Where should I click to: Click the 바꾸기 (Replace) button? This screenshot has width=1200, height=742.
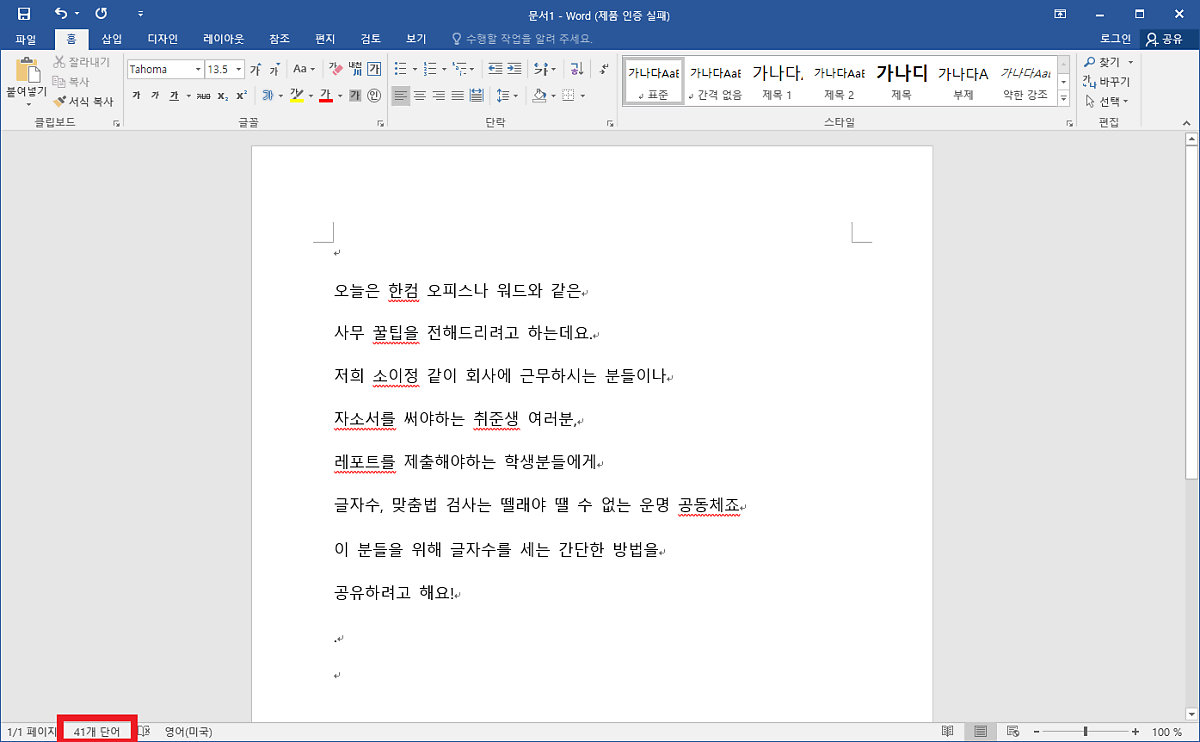click(1107, 82)
